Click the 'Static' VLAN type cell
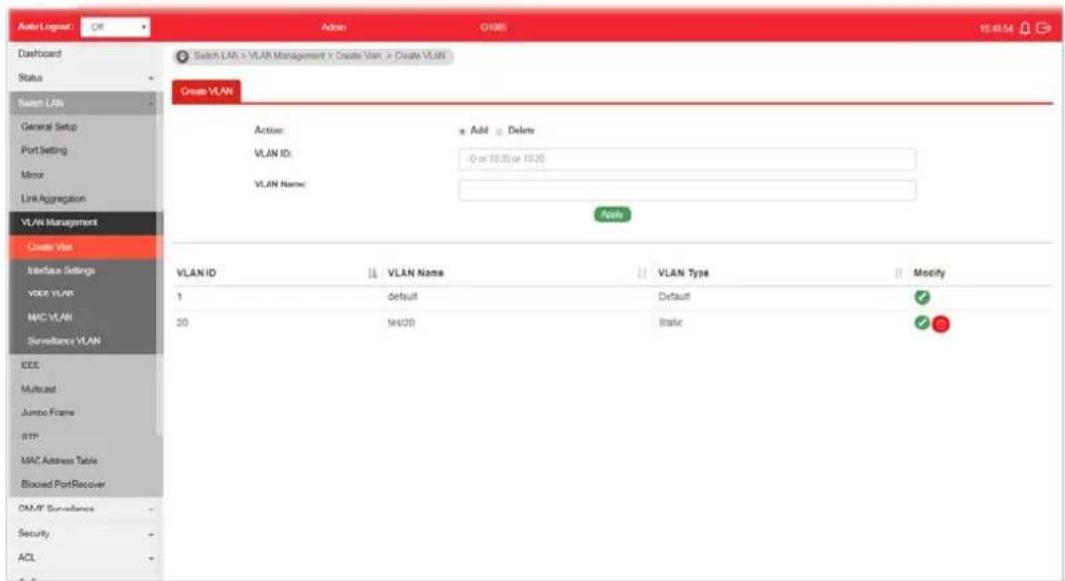This screenshot has height=581, width=1065. [670, 323]
